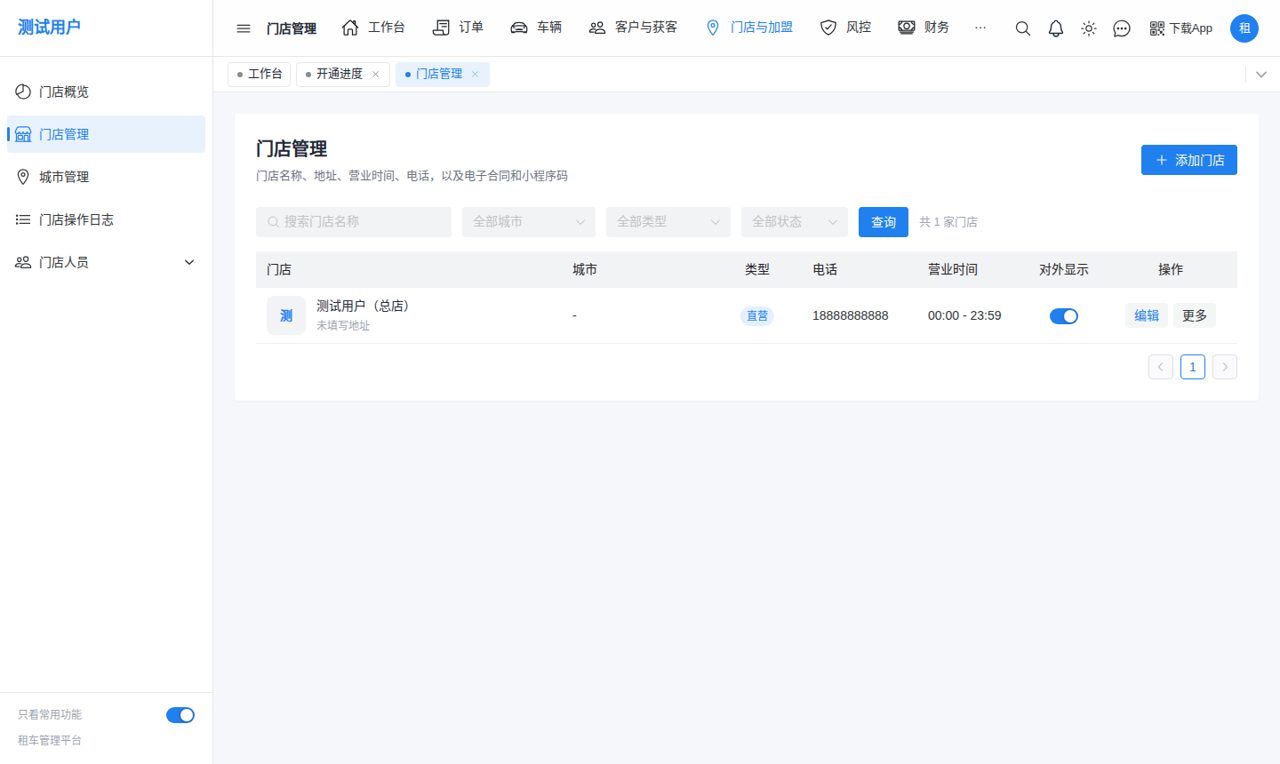Click the 门店操作日志 list icon
This screenshot has width=1280, height=764.
tap(23, 219)
